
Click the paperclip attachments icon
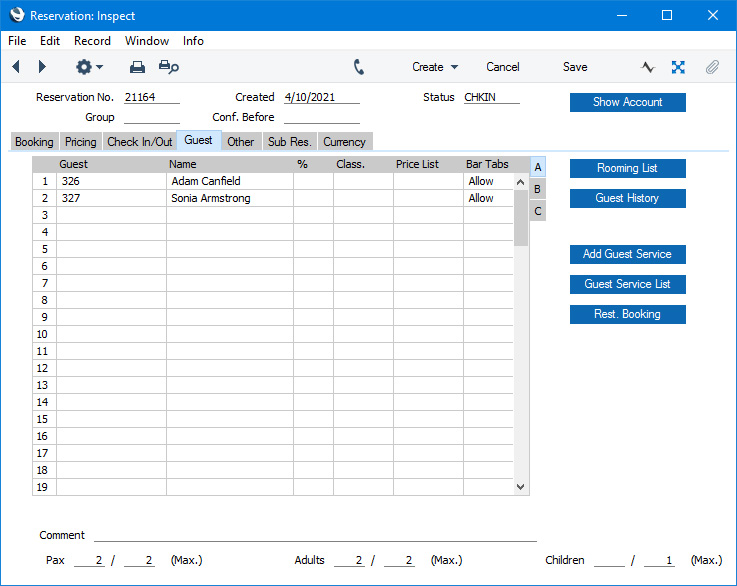pos(712,67)
